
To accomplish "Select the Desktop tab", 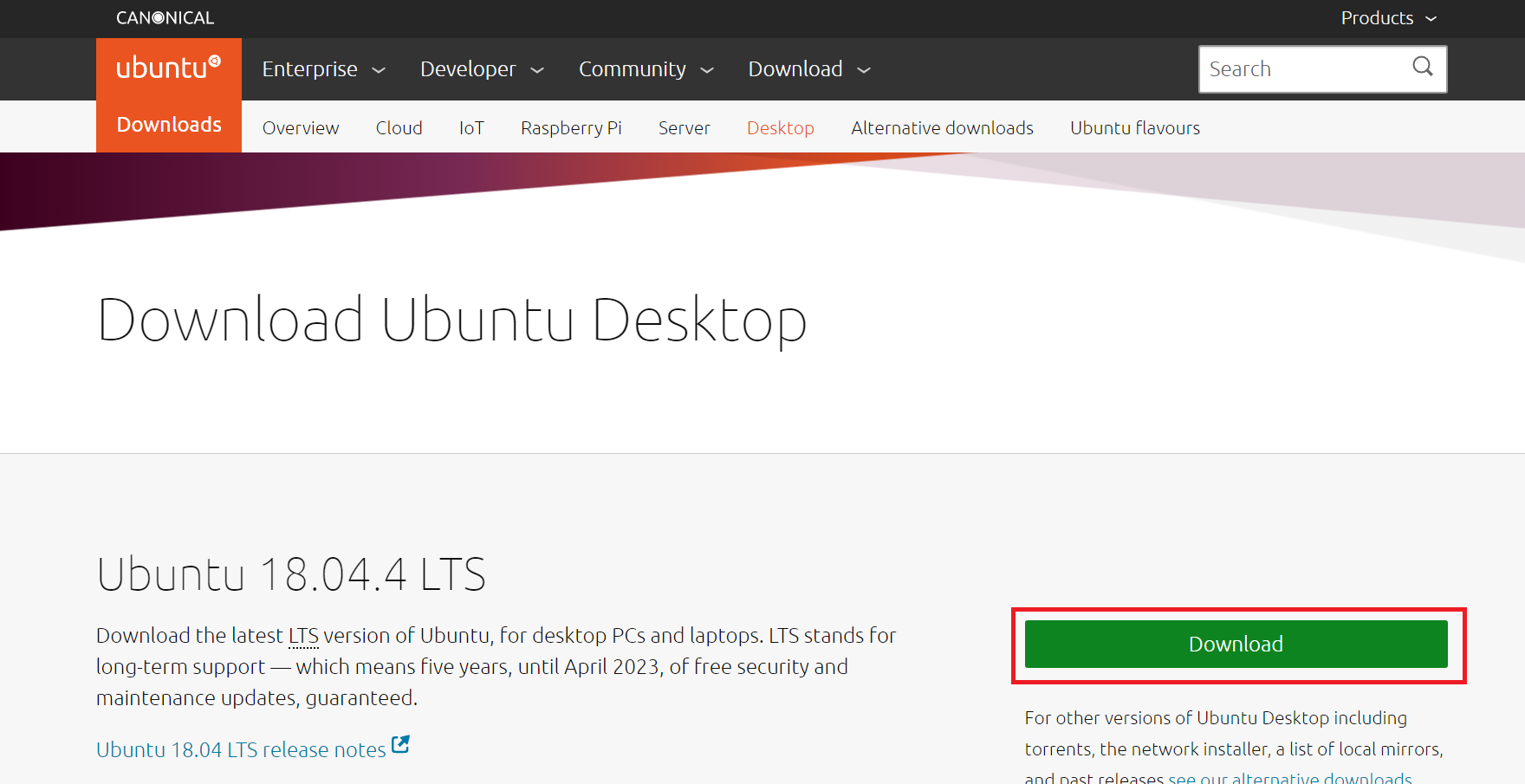I will [x=781, y=128].
